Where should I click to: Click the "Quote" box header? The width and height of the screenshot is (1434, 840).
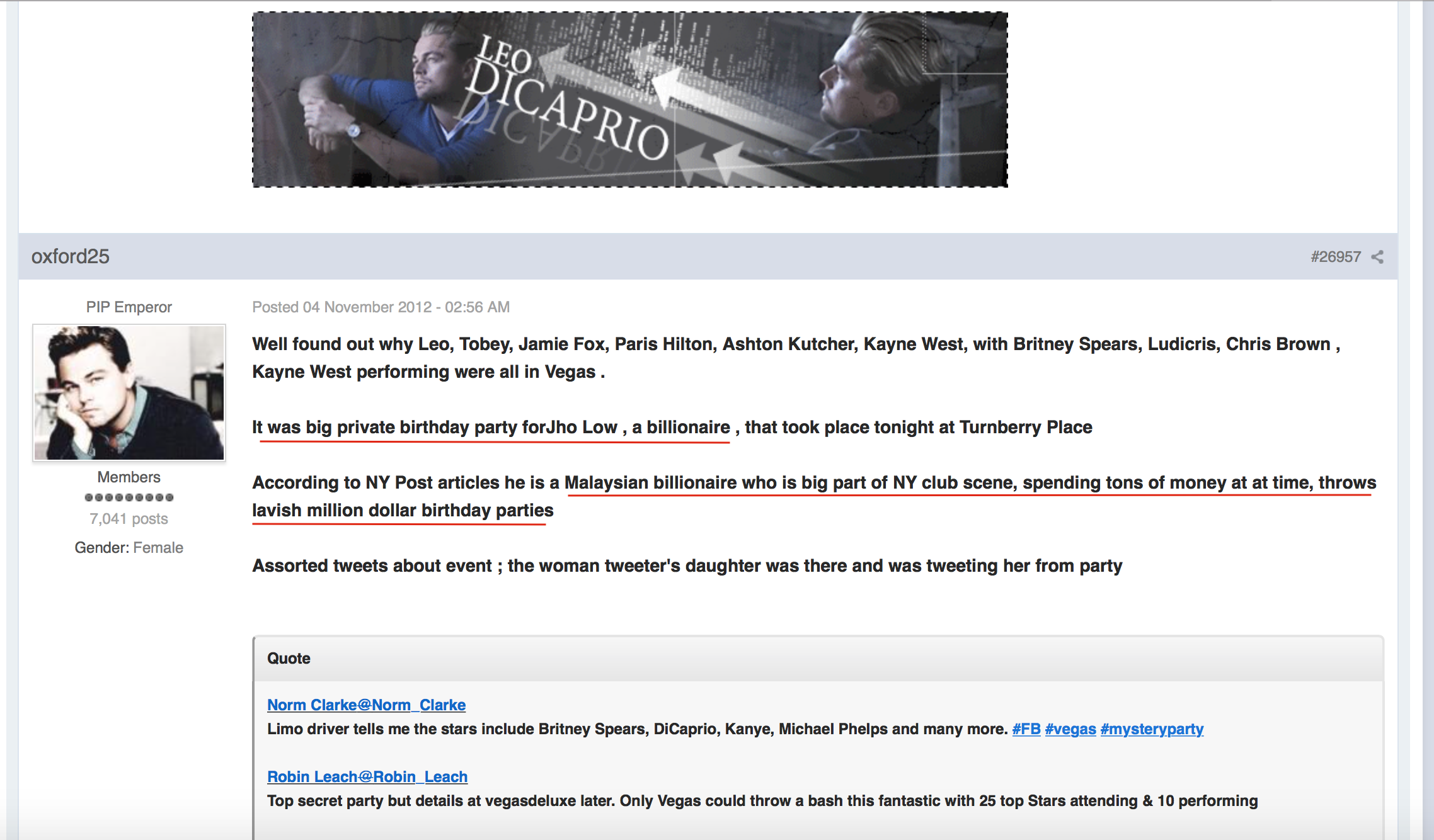point(818,659)
